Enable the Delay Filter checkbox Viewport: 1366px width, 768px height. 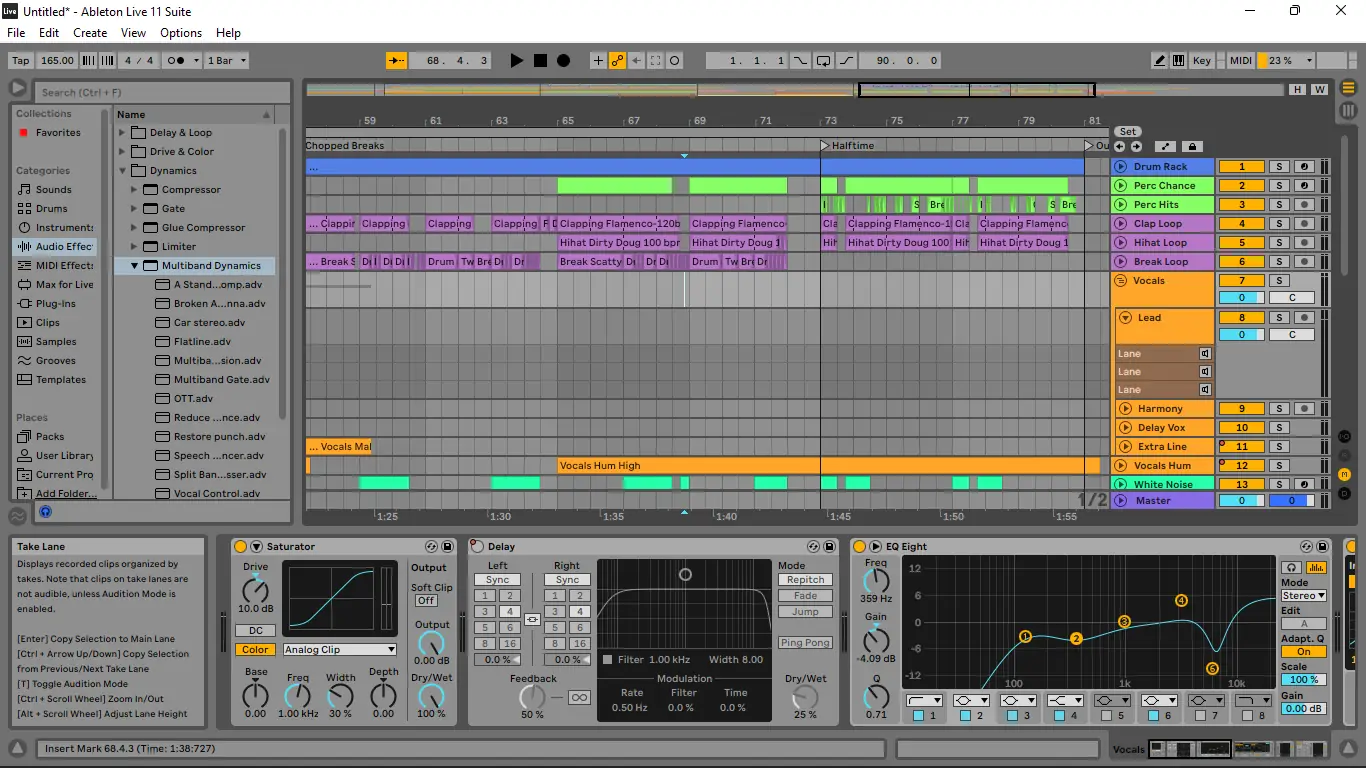[607, 660]
